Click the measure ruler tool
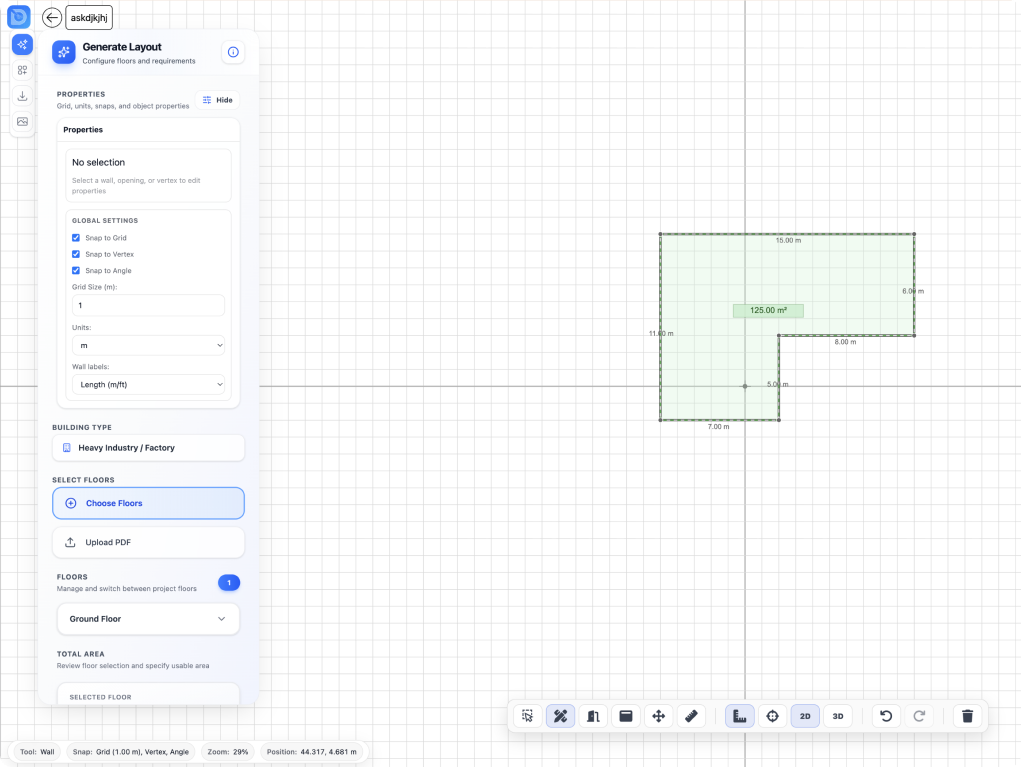 click(691, 716)
